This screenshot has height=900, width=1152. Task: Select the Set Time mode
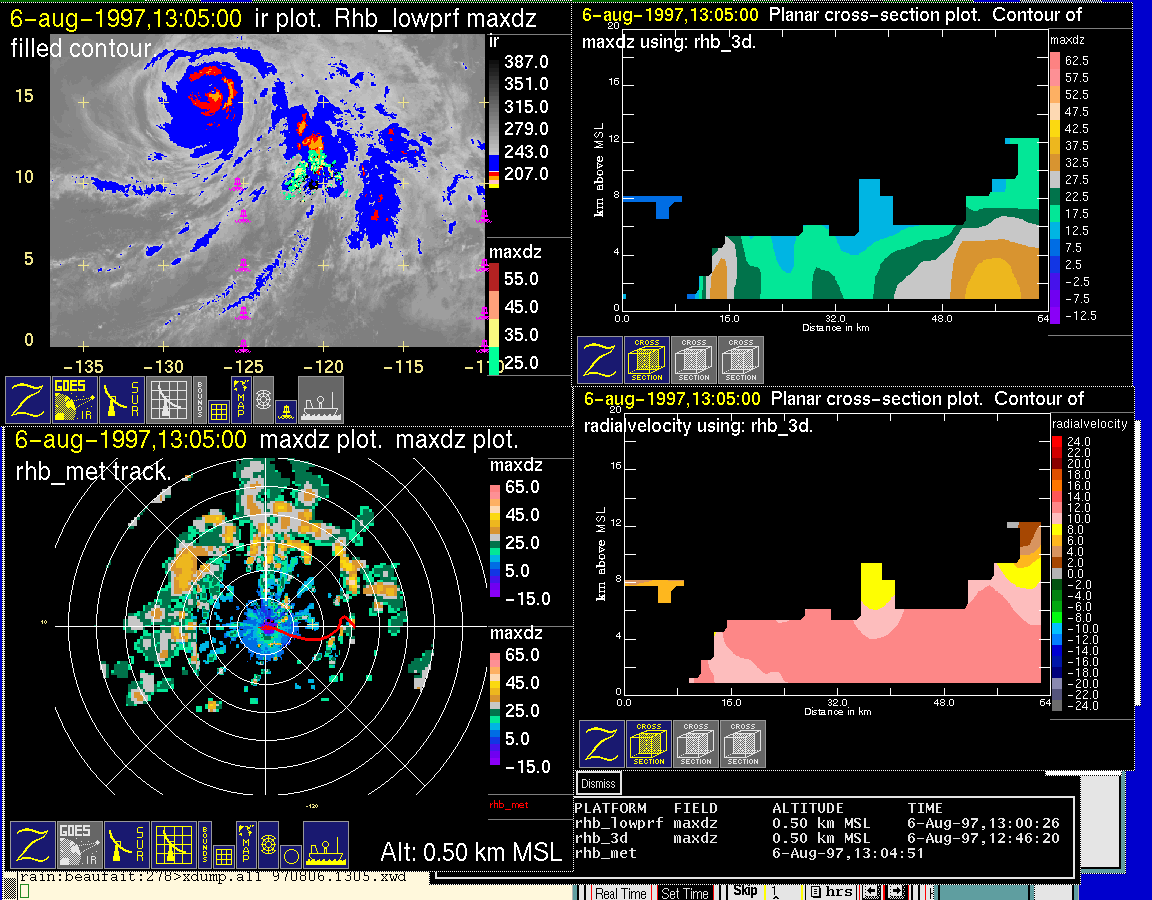click(684, 893)
